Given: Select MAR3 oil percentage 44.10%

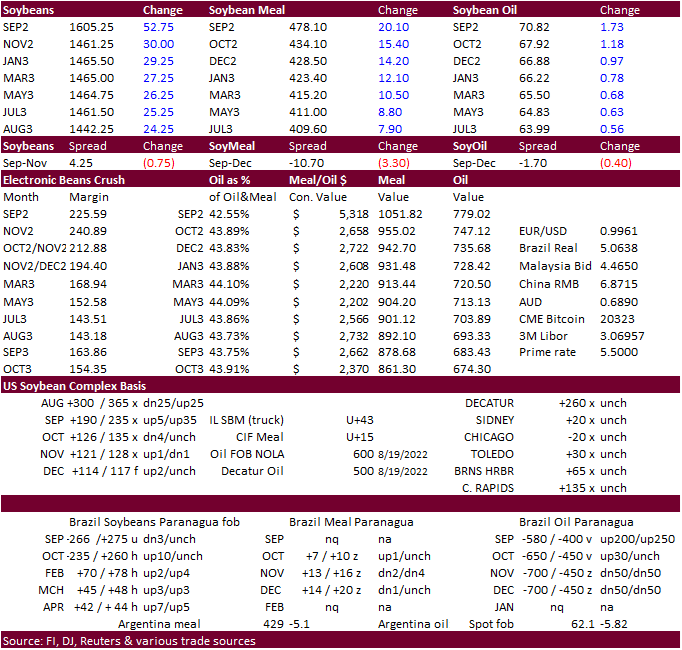Looking at the screenshot, I should [x=229, y=284].
